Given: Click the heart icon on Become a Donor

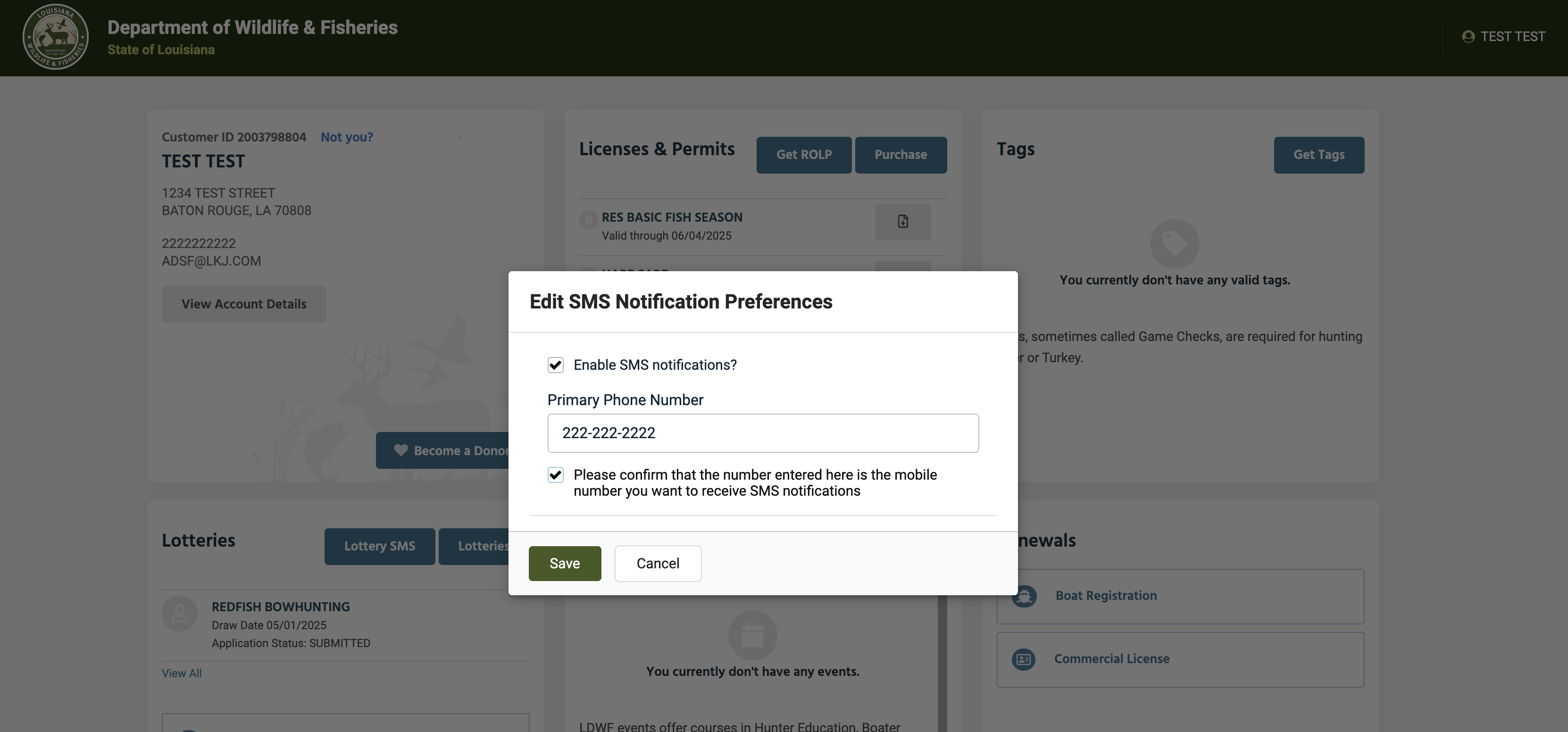Looking at the screenshot, I should click(x=400, y=450).
